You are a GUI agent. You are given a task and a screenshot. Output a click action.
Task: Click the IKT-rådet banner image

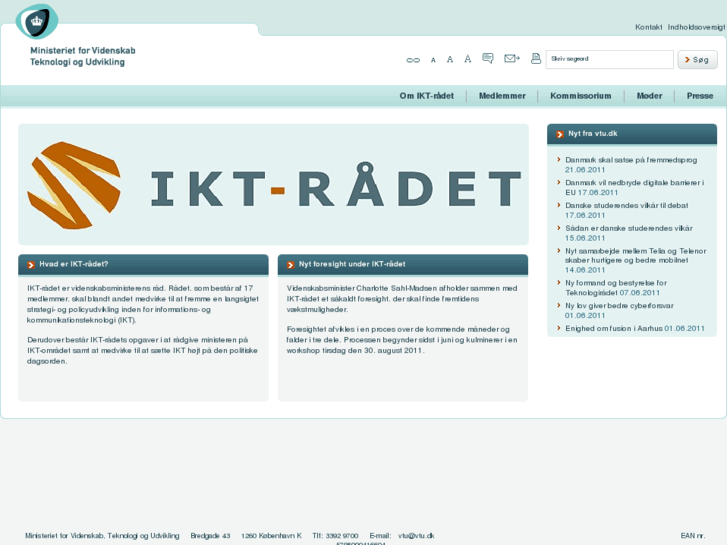point(273,184)
